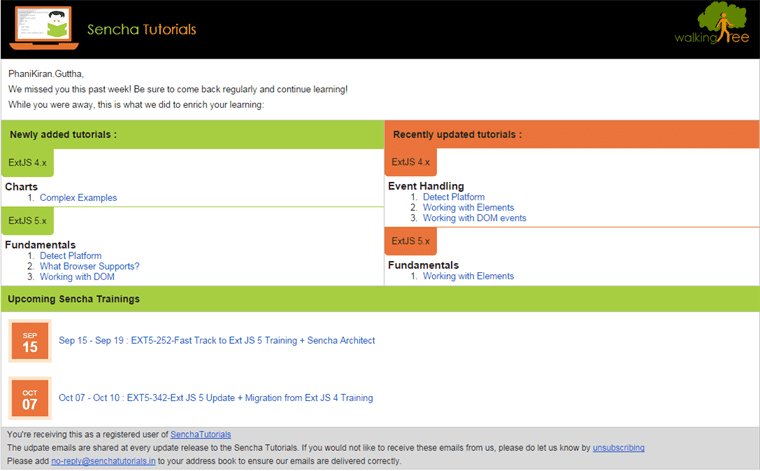Click the no-reply@senchatutorials.in email link
The image size is (760, 471).
tap(103, 461)
